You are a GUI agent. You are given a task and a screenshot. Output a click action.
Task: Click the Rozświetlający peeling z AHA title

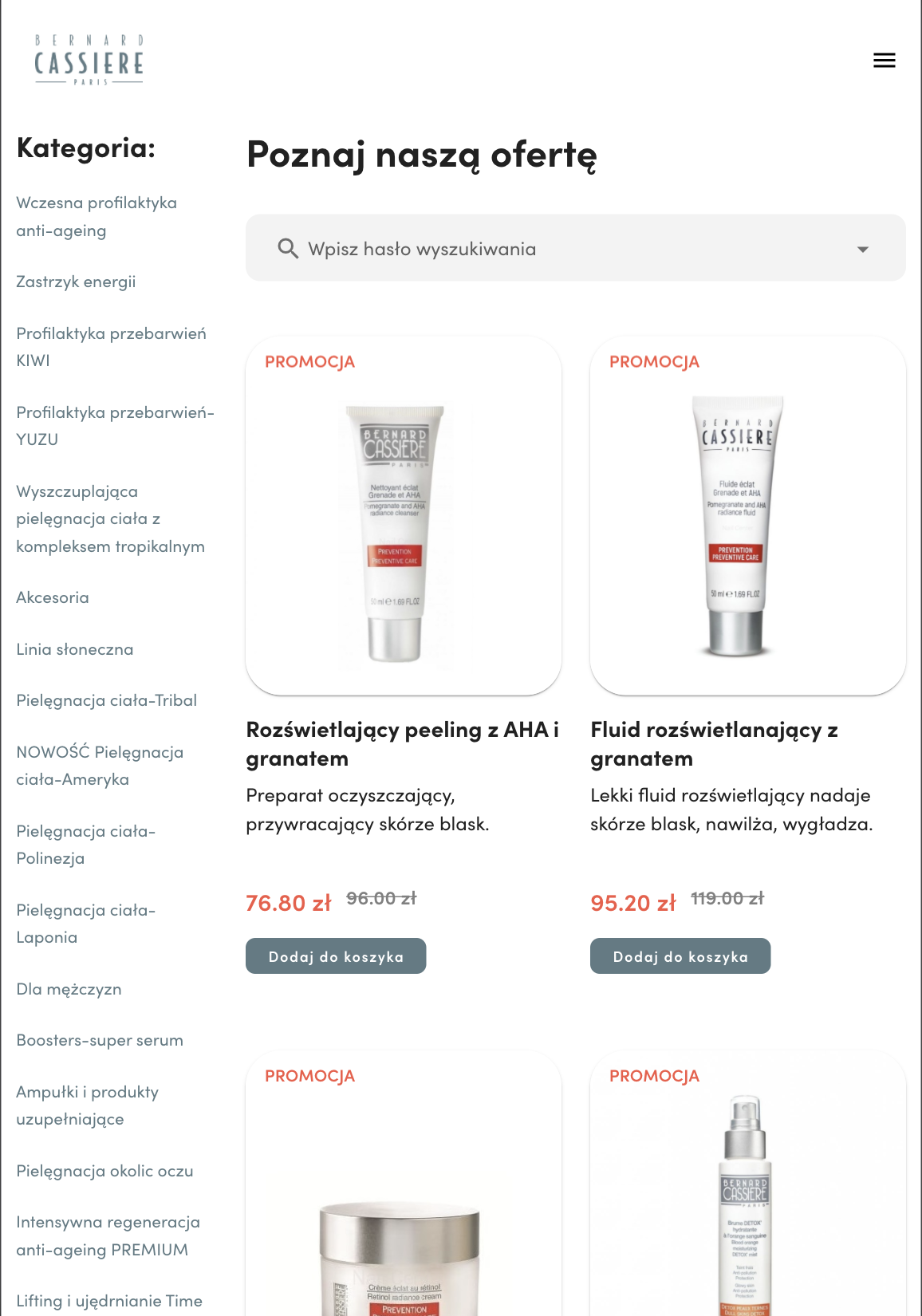point(403,743)
